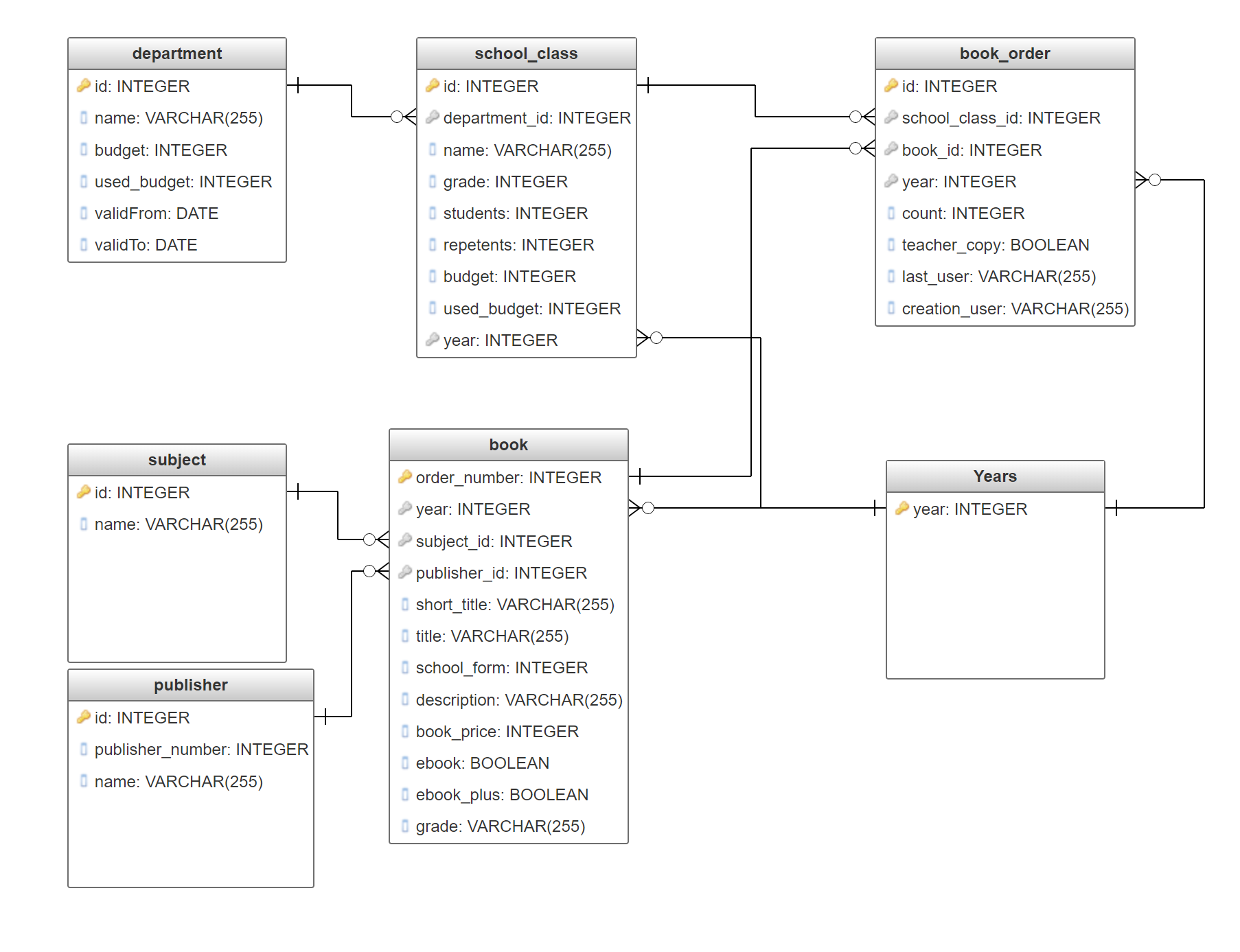Select the Years table header

[x=996, y=476]
